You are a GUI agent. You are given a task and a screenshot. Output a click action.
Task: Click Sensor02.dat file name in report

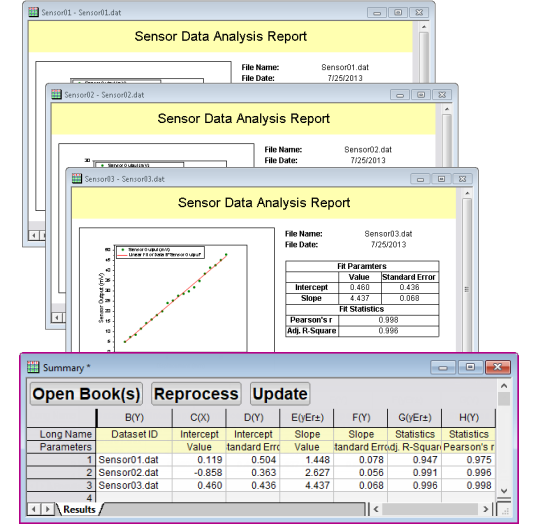(368, 150)
